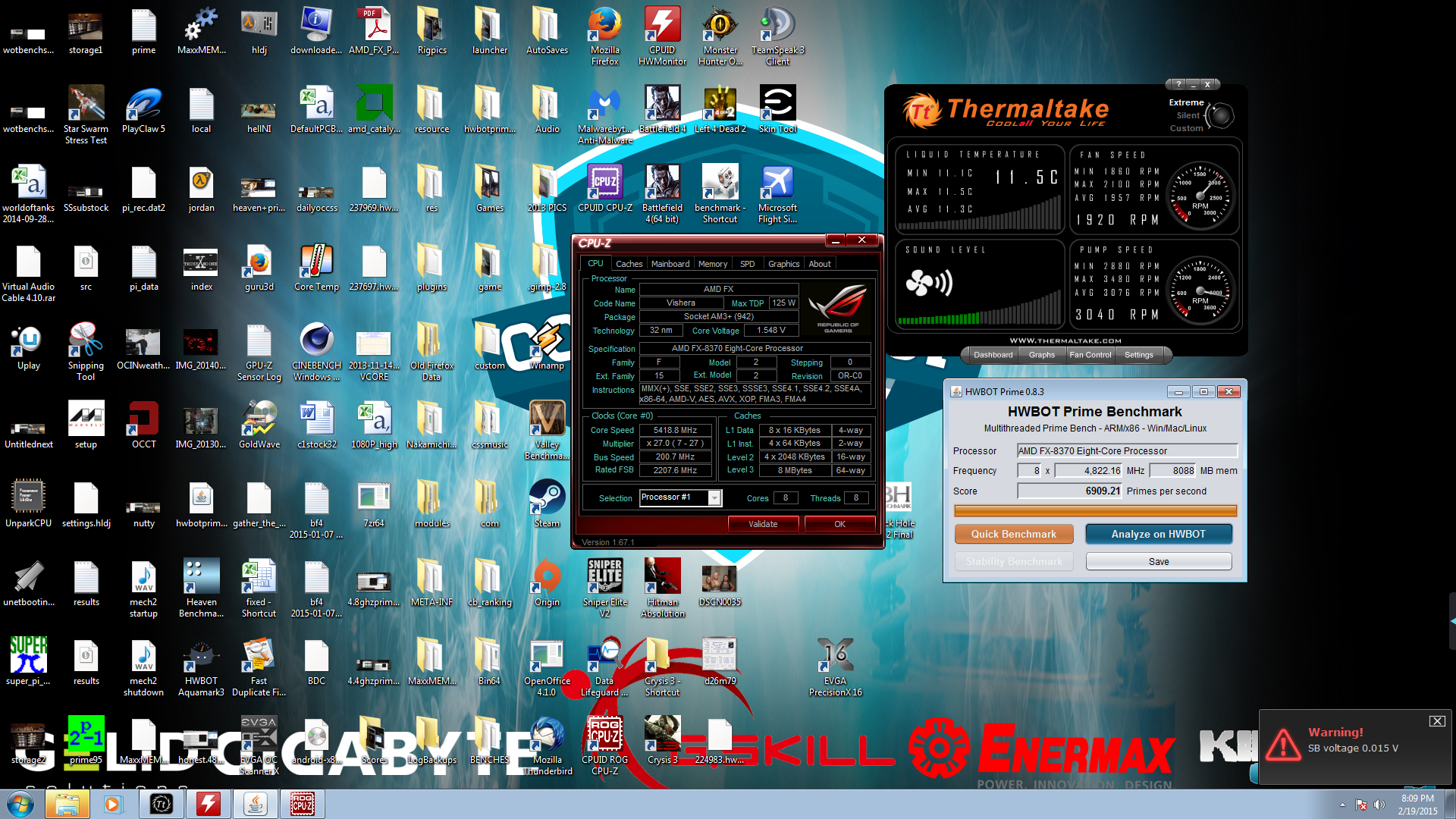The height and width of the screenshot is (819, 1456).
Task: Click the Save button in HWBOT Prime
Action: (x=1159, y=561)
